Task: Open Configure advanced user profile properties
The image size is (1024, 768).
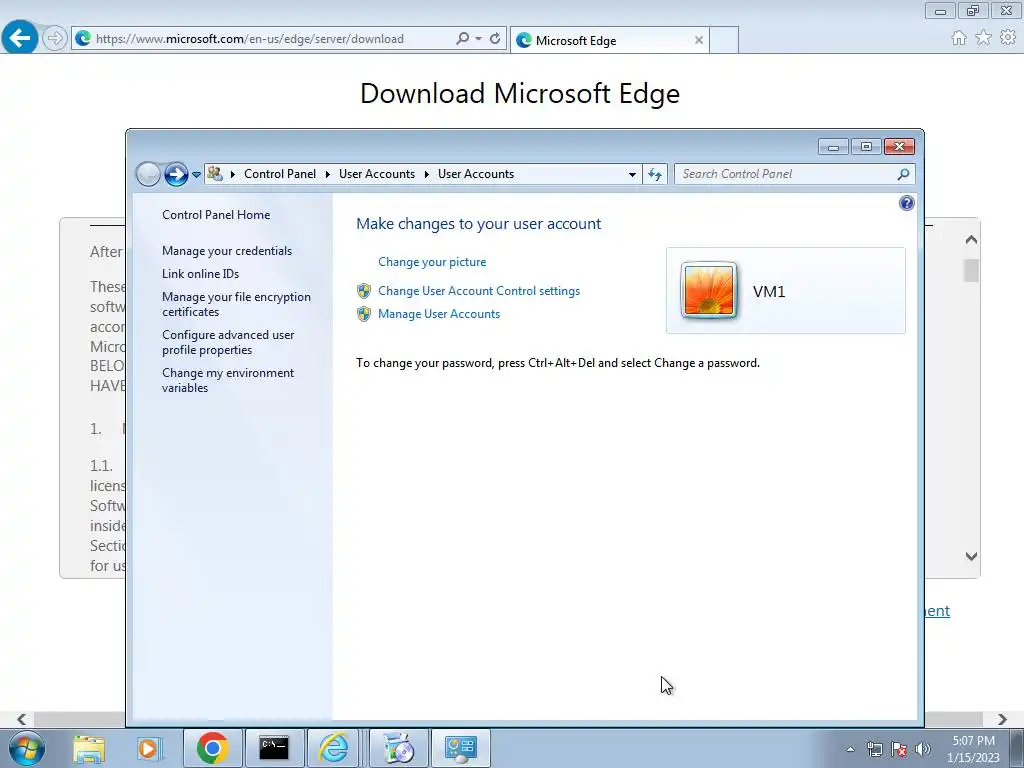Action: tap(228, 342)
